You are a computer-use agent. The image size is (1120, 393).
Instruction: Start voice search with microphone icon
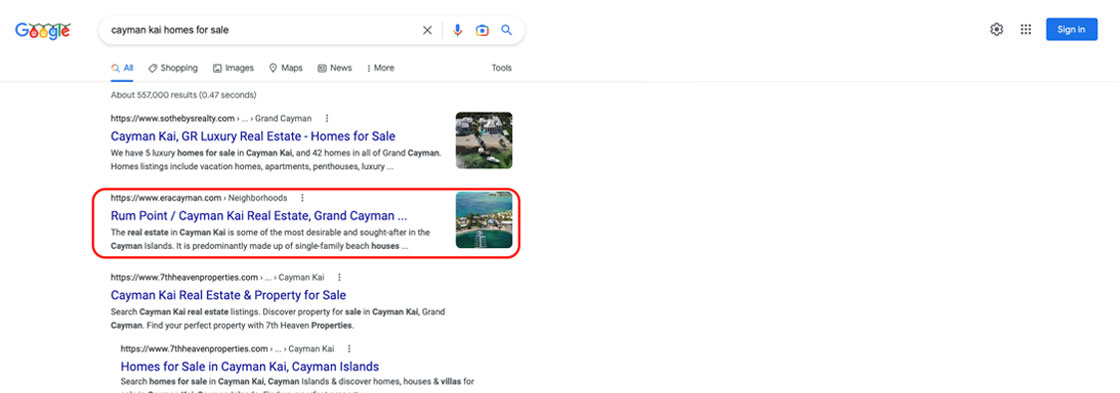click(458, 30)
